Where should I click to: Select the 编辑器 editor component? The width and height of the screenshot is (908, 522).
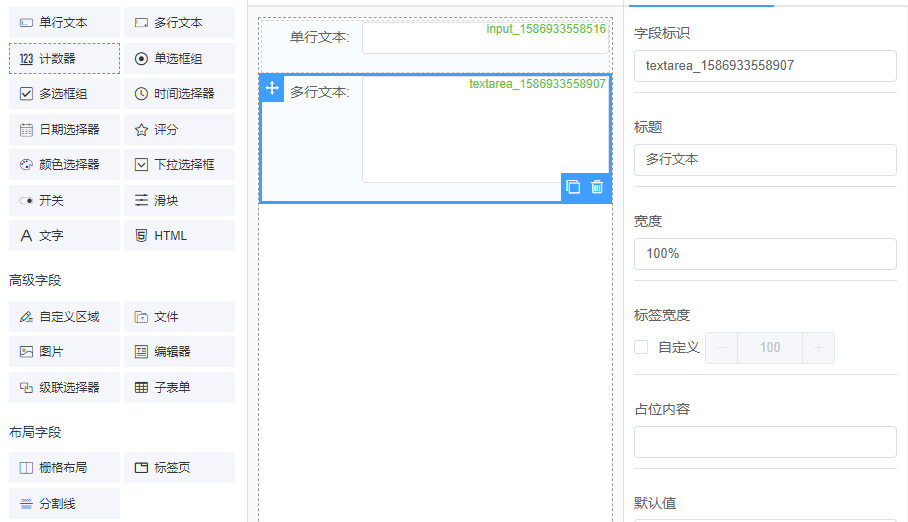tap(179, 352)
